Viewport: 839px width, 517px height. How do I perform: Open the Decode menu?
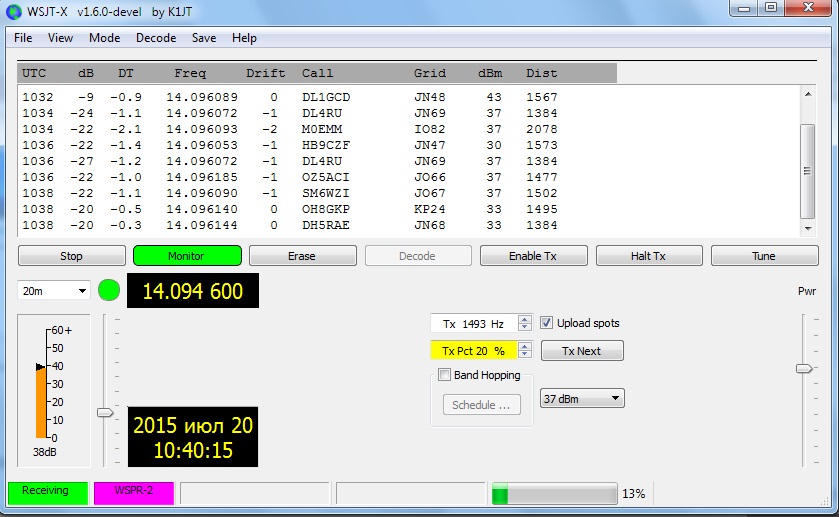(156, 38)
